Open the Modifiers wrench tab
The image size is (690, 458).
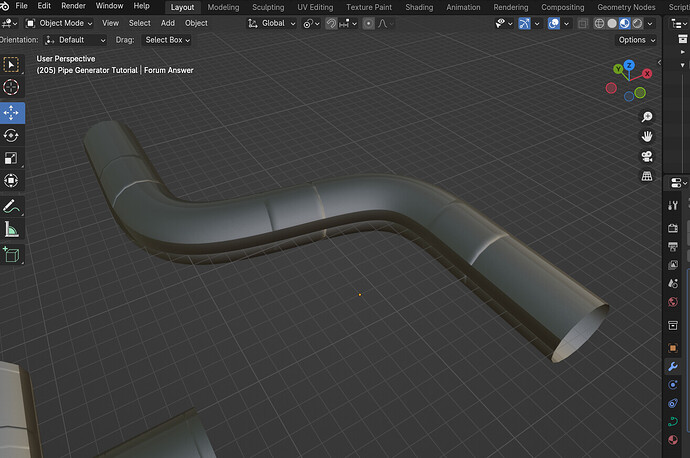coord(673,366)
